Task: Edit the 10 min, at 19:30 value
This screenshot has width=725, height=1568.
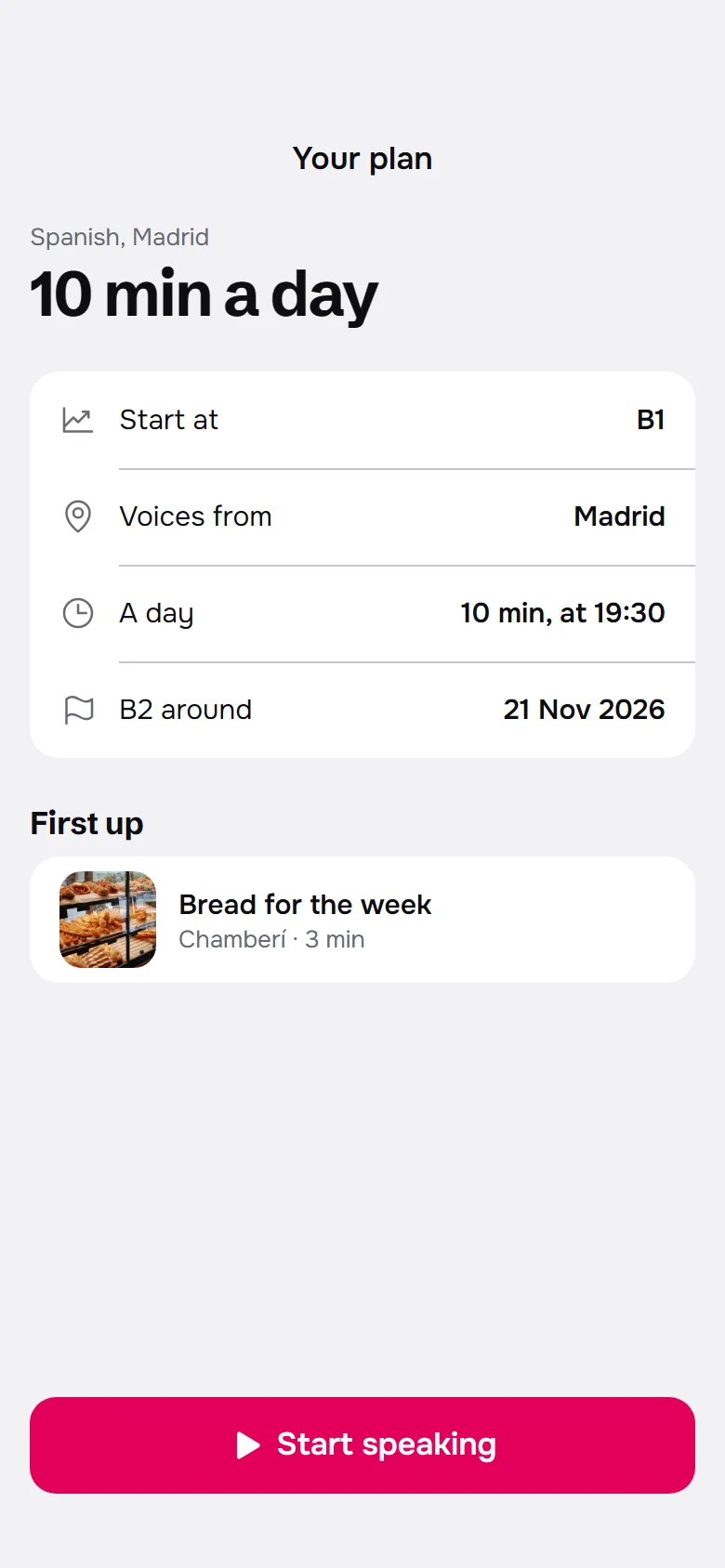Action: (x=562, y=613)
